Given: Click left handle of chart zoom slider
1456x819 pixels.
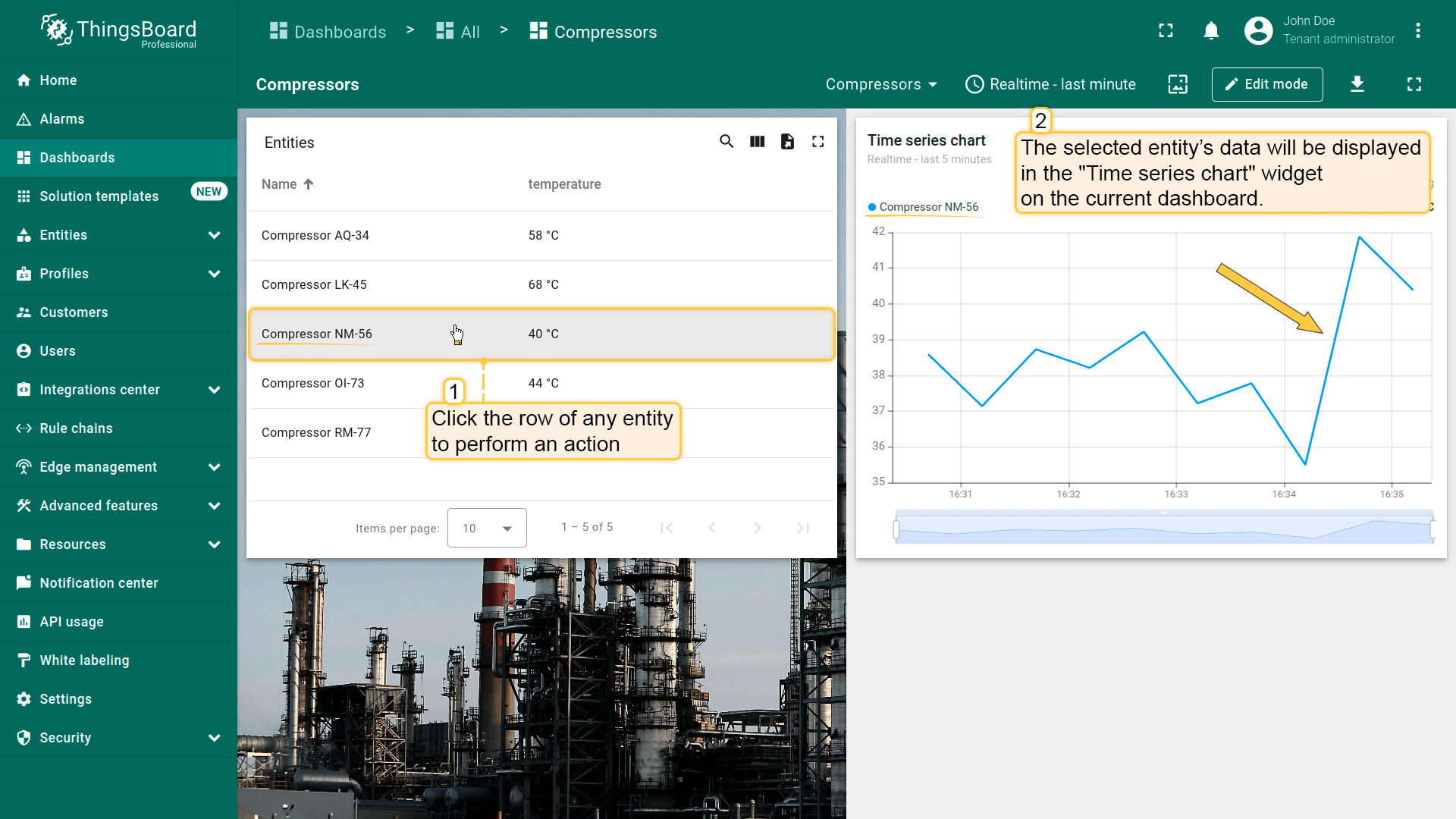Looking at the screenshot, I should 896,529.
